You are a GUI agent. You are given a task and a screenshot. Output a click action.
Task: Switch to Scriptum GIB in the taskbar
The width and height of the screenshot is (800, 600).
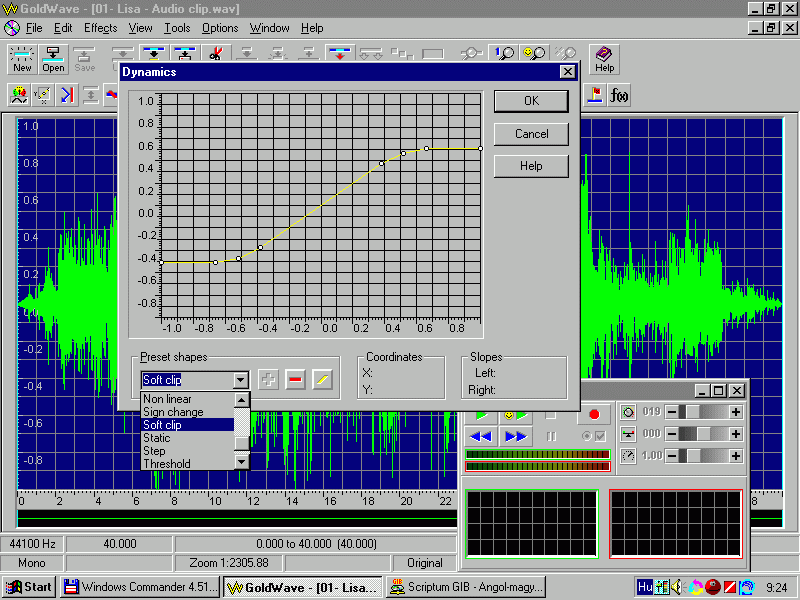466,587
